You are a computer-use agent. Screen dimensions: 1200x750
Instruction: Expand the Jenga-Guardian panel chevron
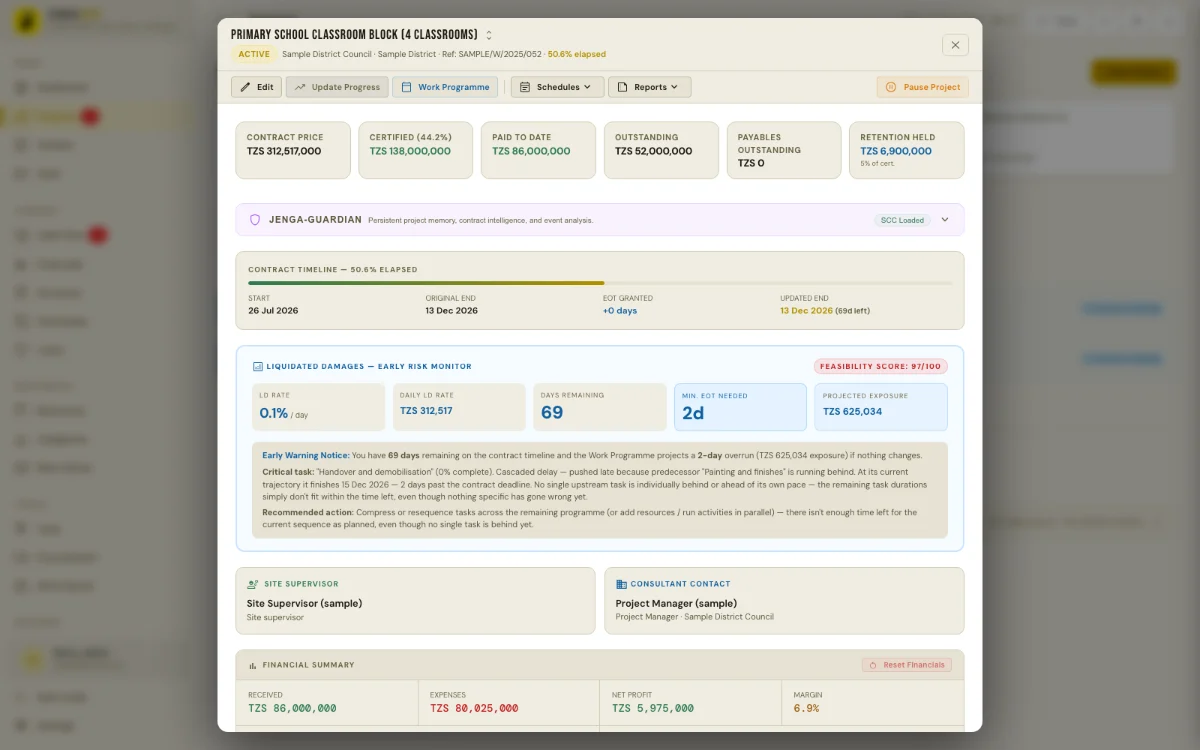[945, 220]
